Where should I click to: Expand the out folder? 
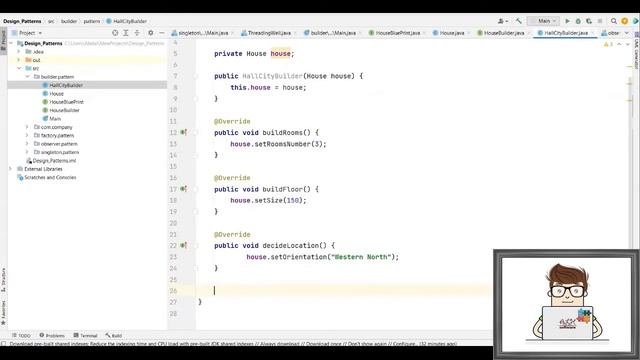19,60
